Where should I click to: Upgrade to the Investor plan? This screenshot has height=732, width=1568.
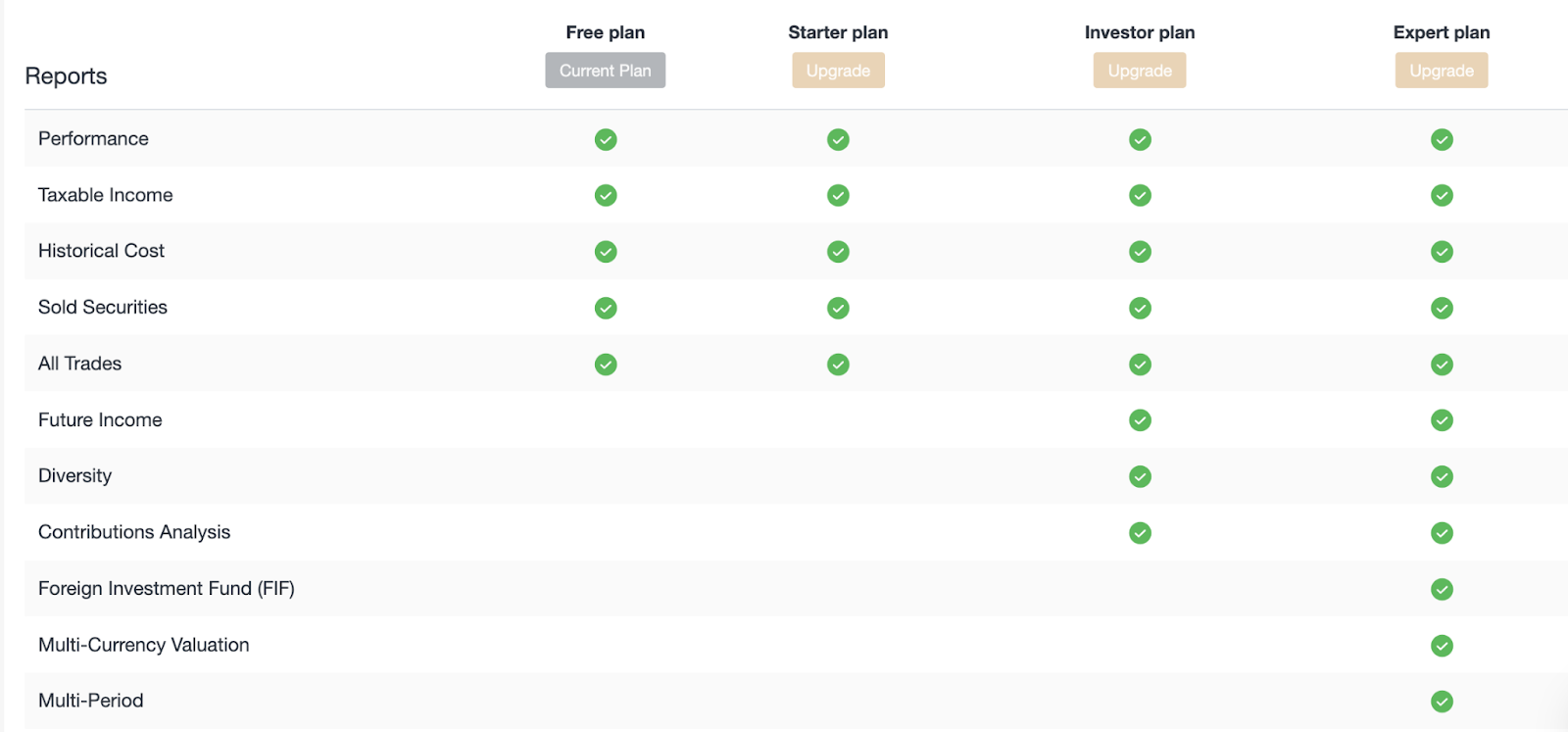tap(1140, 71)
